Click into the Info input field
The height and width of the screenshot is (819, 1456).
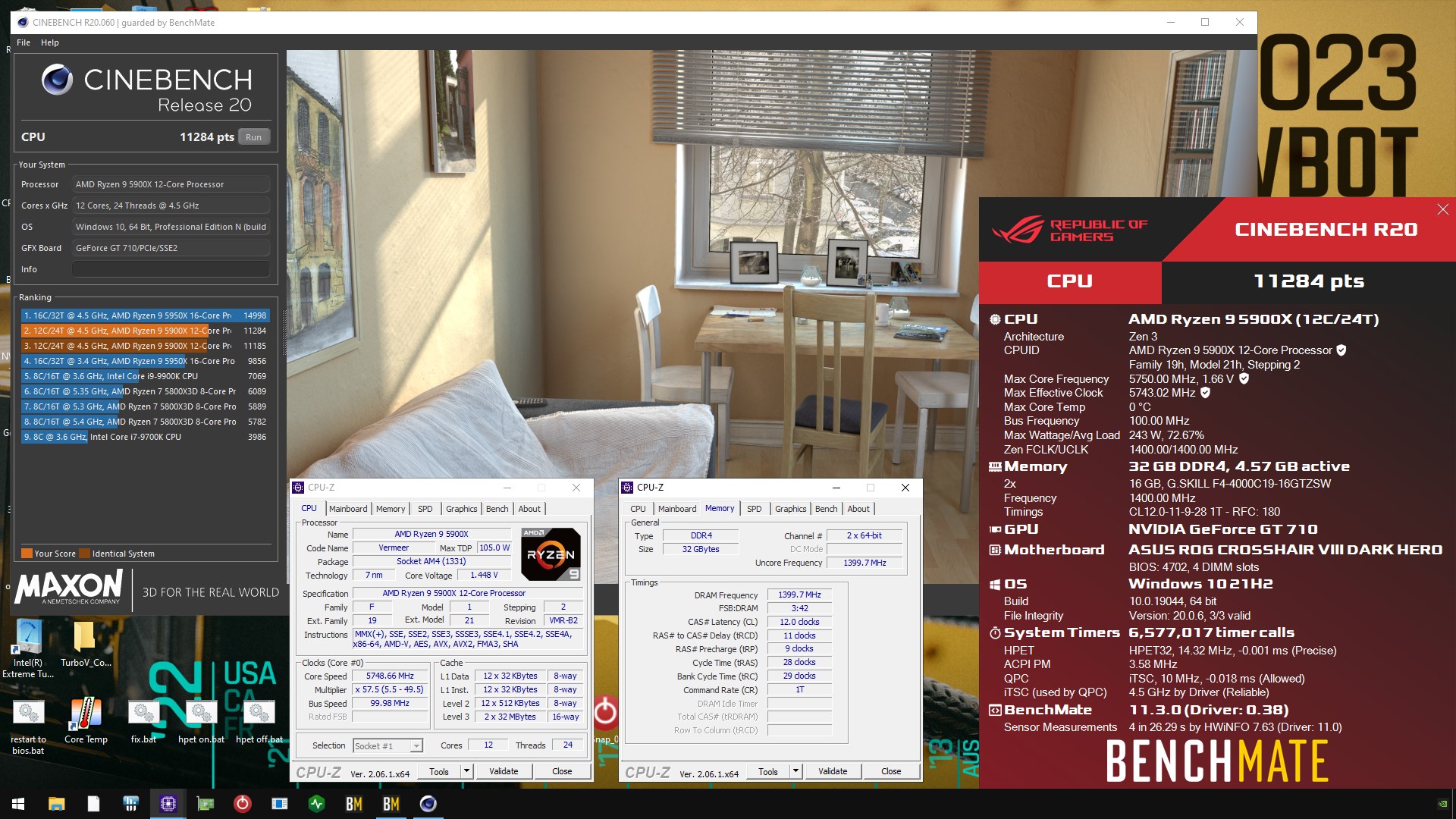(x=171, y=269)
